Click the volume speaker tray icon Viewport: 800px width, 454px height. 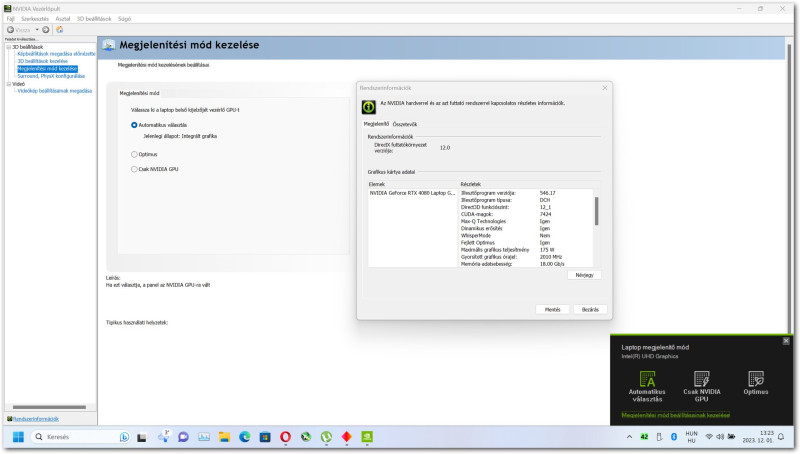[x=720, y=437]
